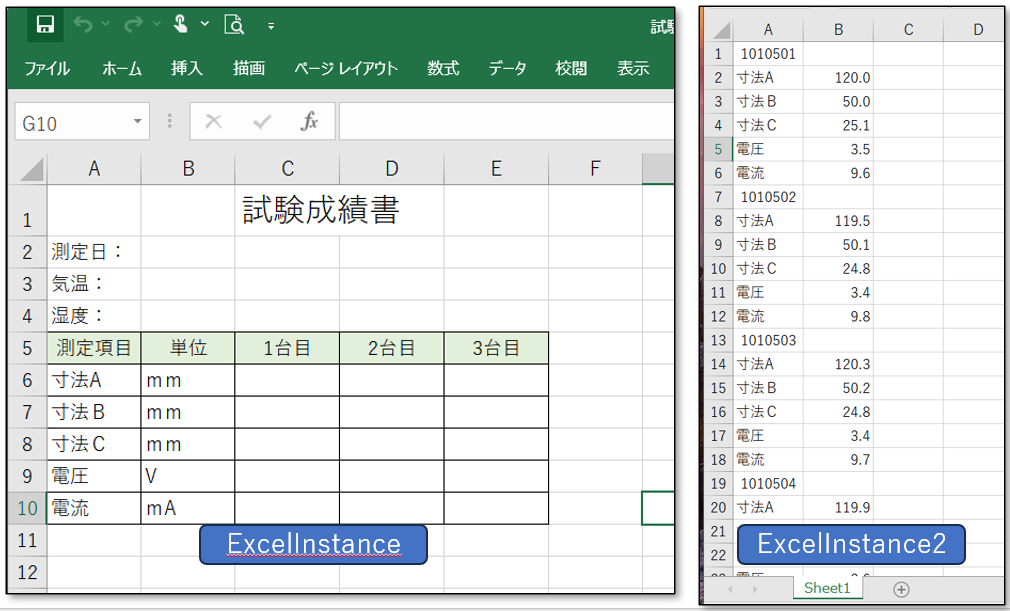Image resolution: width=1010 pixels, height=611 pixels.
Task: Click the Touch/Mouse mode hand icon
Action: (x=182, y=25)
